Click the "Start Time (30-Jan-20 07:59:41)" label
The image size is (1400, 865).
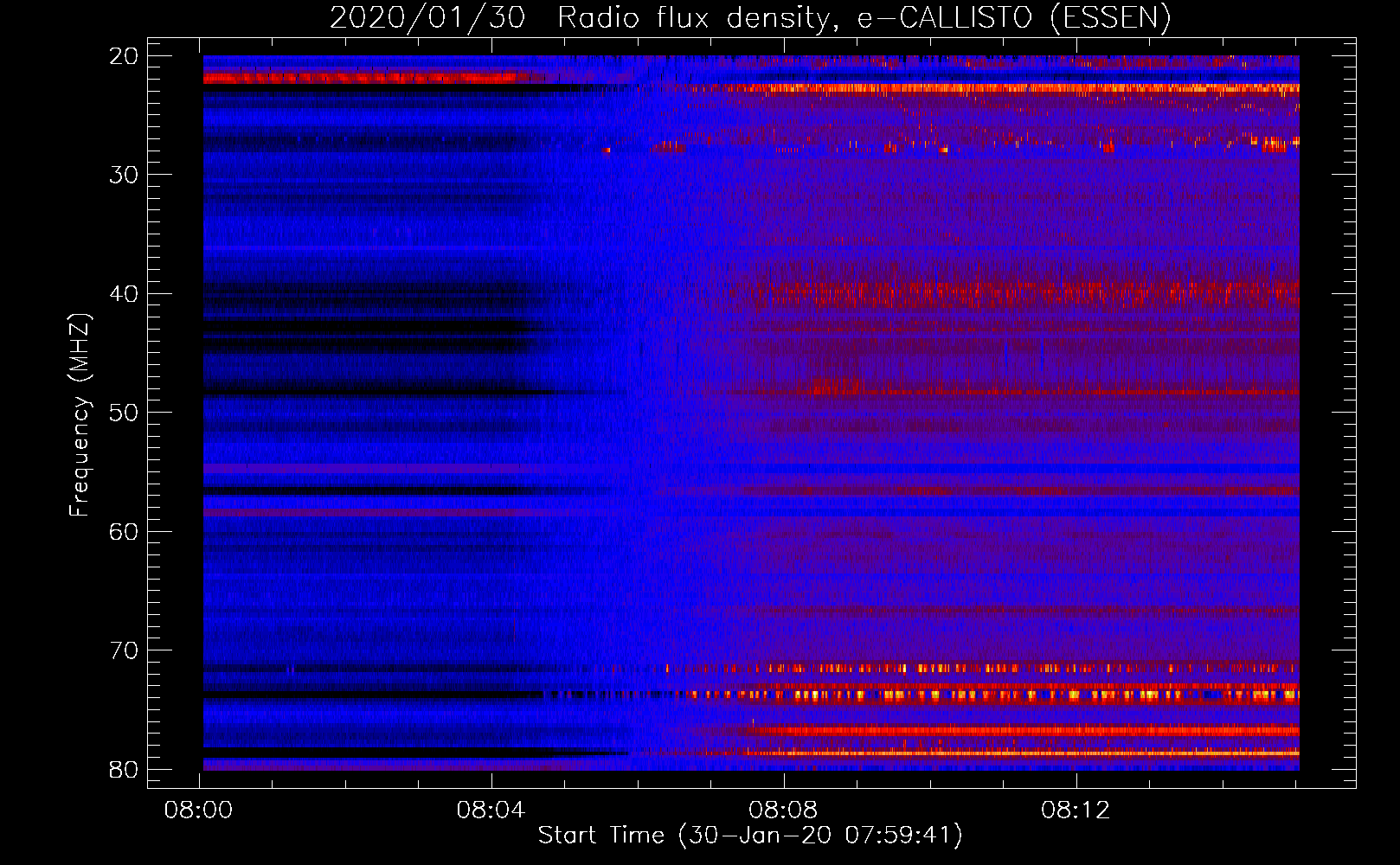point(750,836)
